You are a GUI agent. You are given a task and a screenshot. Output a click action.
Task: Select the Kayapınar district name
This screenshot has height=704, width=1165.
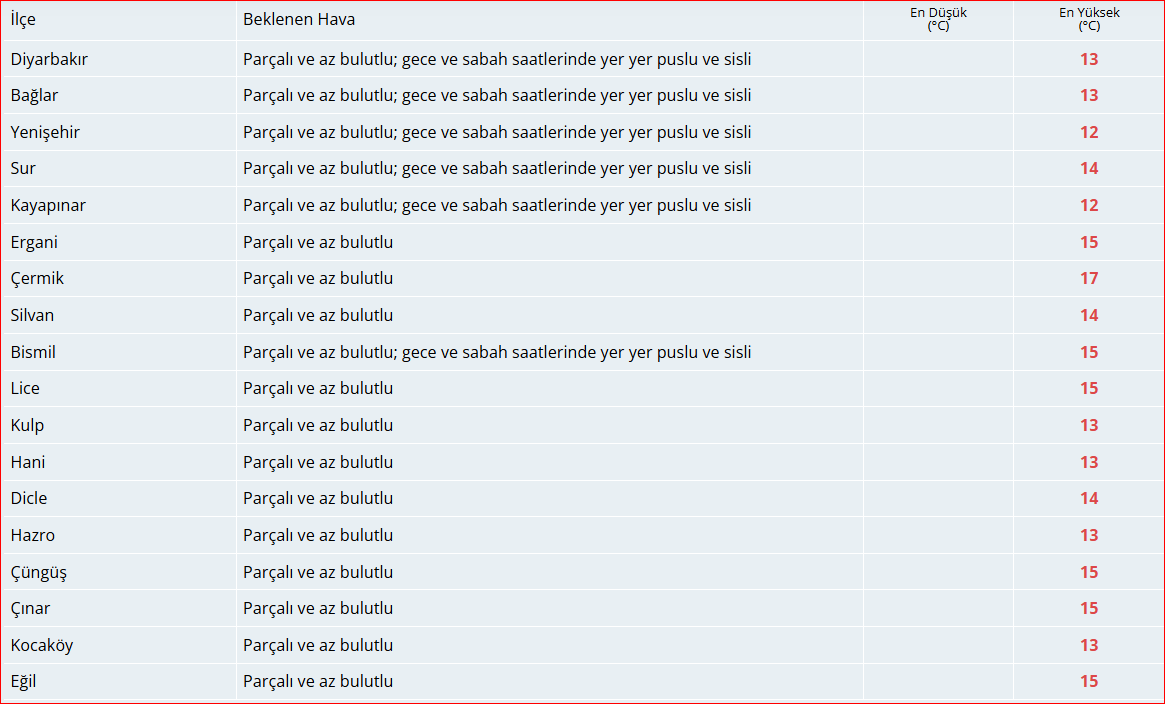click(x=48, y=205)
